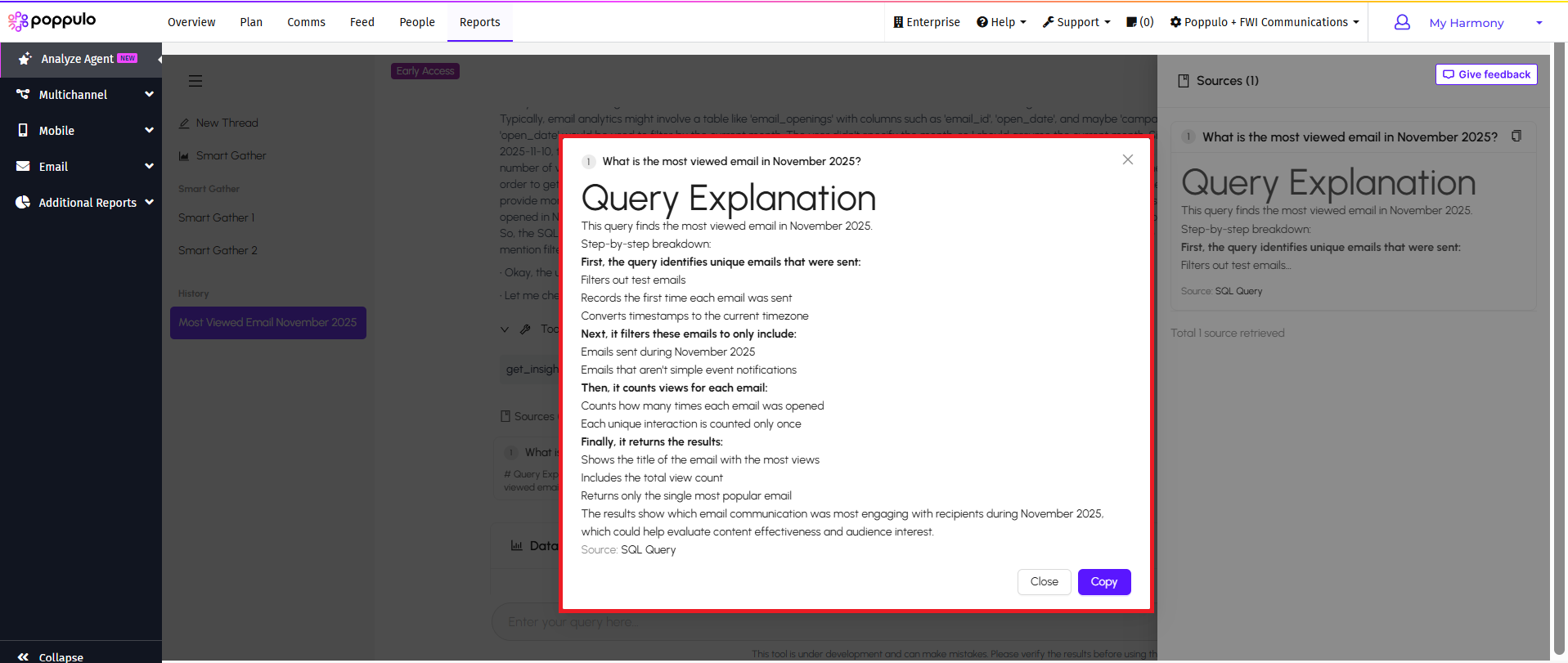The image size is (1568, 663).
Task: Open the Support dropdown menu
Action: (x=1076, y=22)
